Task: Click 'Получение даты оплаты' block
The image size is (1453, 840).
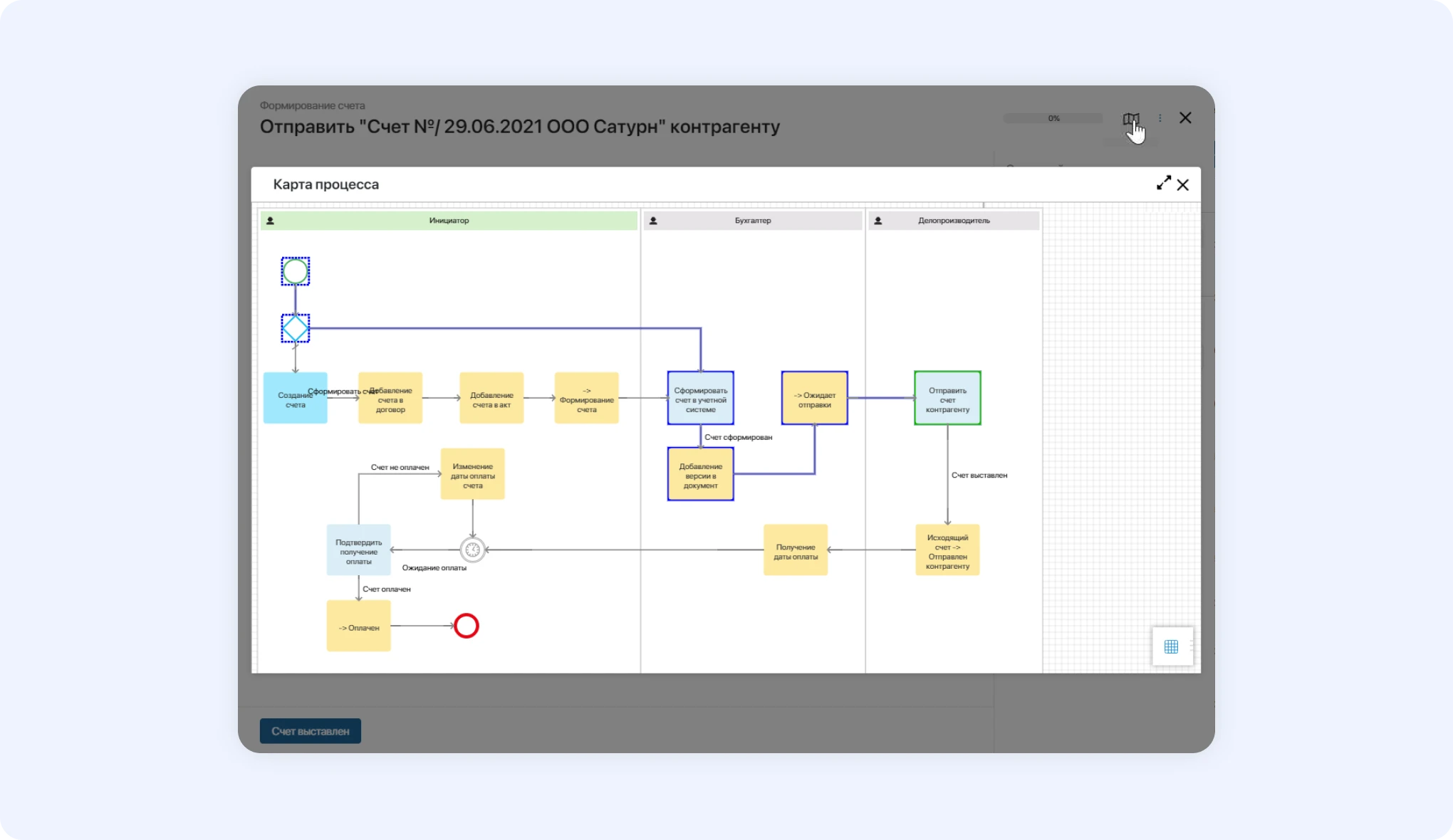Action: (x=795, y=550)
